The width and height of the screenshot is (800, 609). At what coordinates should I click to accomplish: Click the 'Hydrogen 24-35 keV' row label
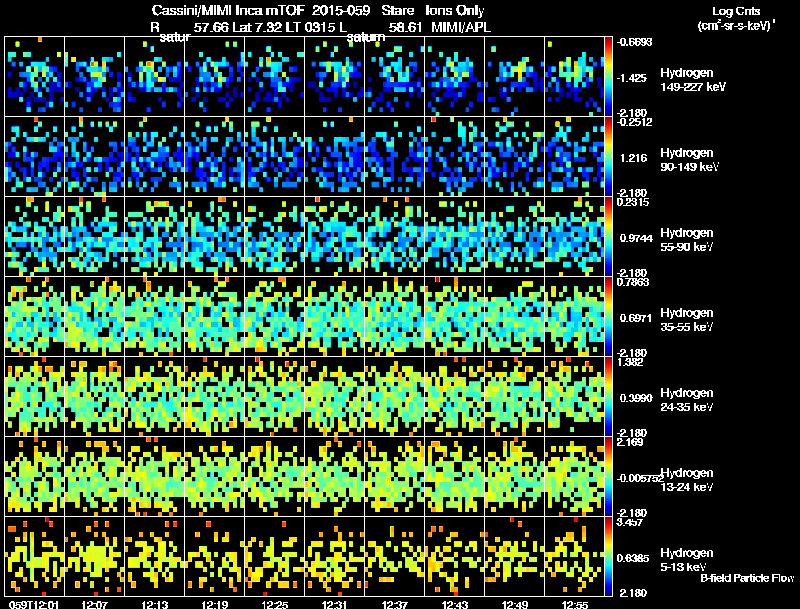tap(687, 400)
